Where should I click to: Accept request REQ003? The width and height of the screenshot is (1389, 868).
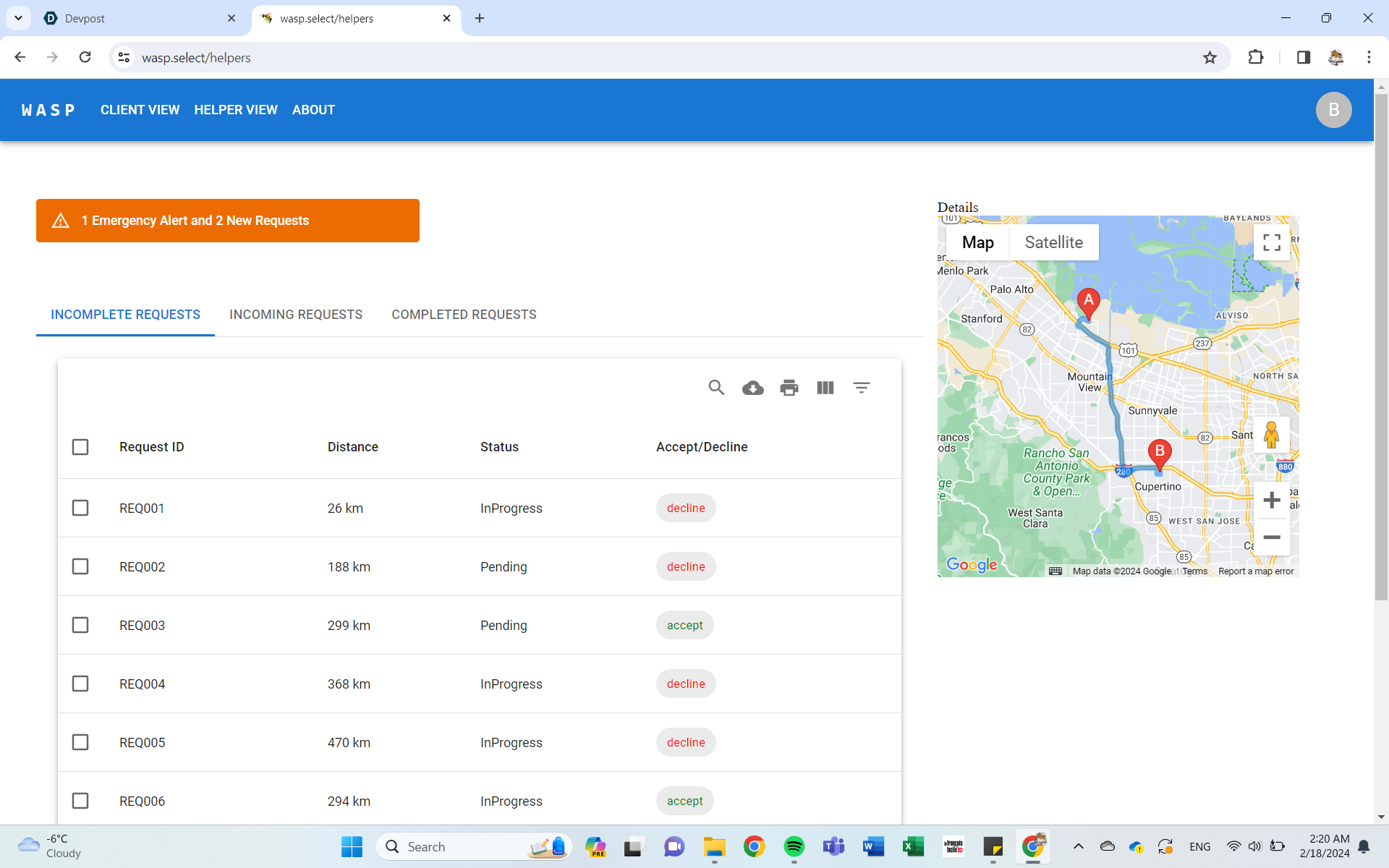click(684, 625)
